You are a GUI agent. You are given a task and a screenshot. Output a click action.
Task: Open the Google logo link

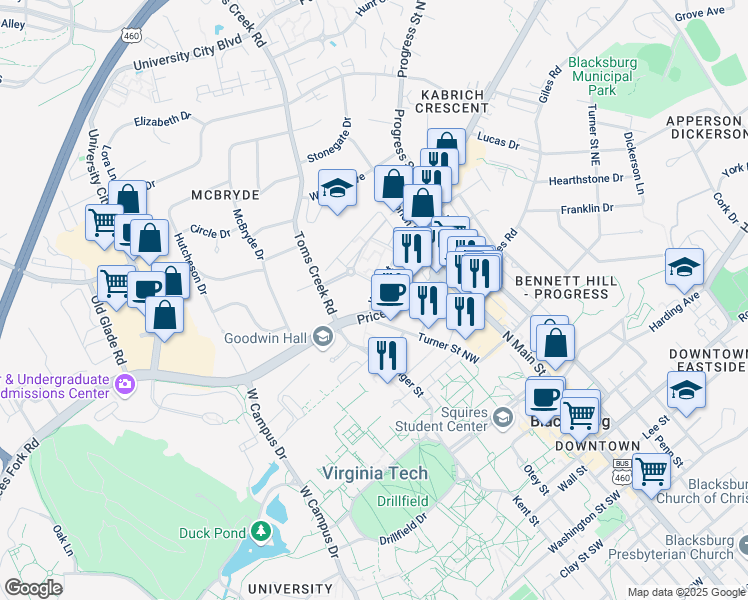33,589
